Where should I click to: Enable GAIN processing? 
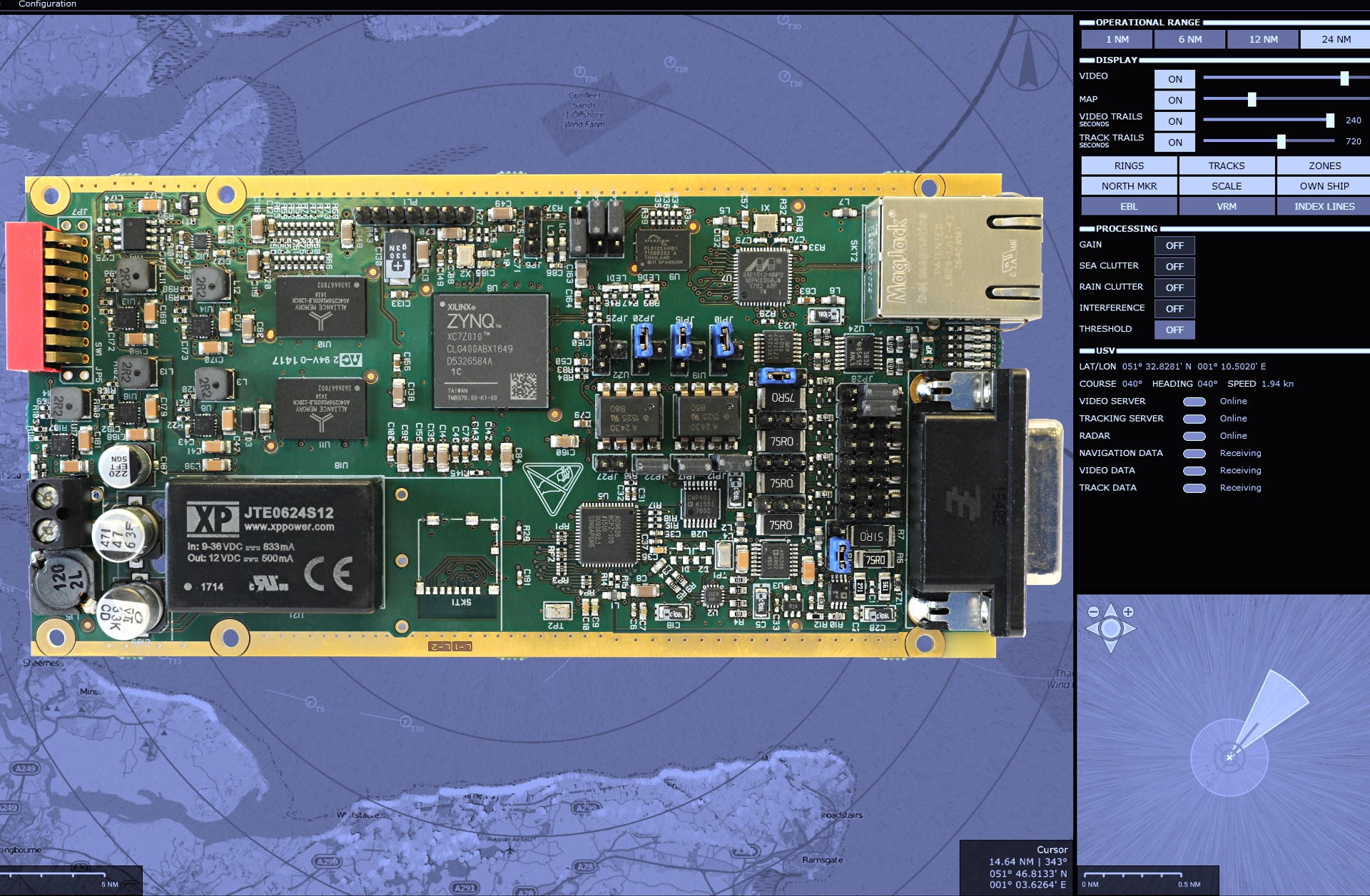pos(1174,245)
